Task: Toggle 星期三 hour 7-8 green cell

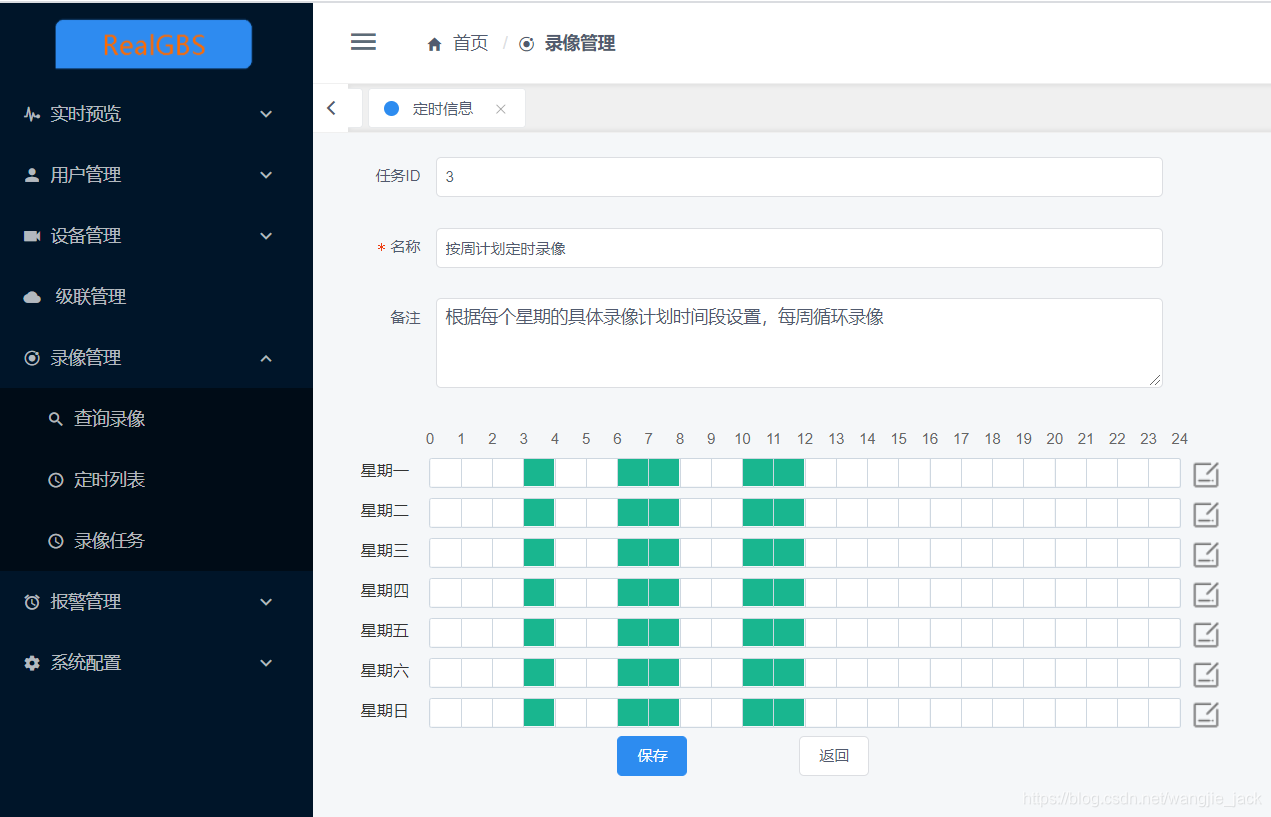Action: (664, 553)
